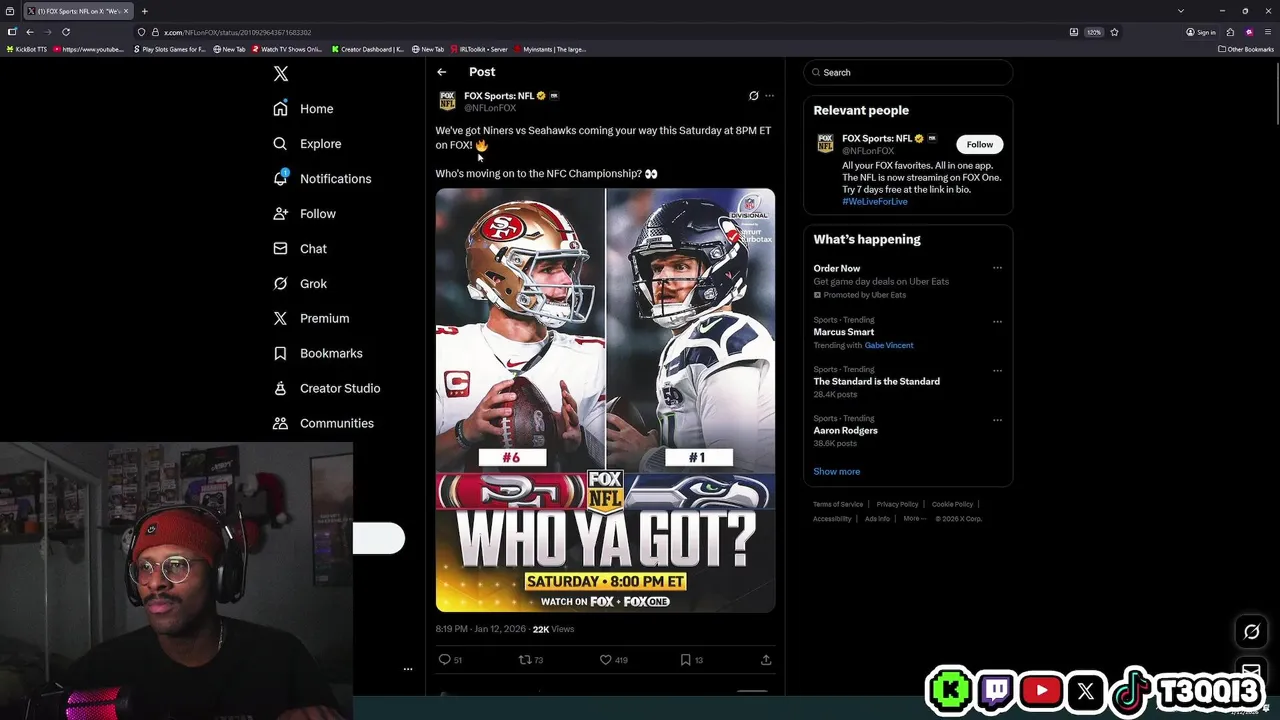The image size is (1280, 720).
Task: Open the browser hamburger application menu
Action: [1267, 32]
